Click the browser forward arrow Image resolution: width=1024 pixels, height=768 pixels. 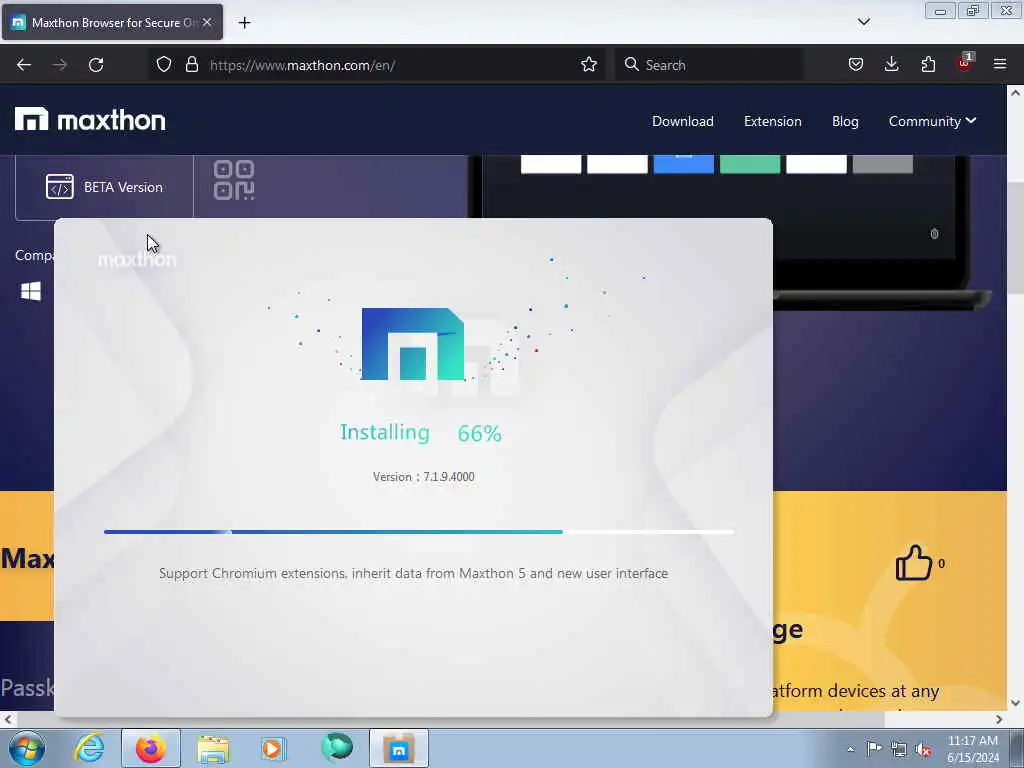pos(59,65)
